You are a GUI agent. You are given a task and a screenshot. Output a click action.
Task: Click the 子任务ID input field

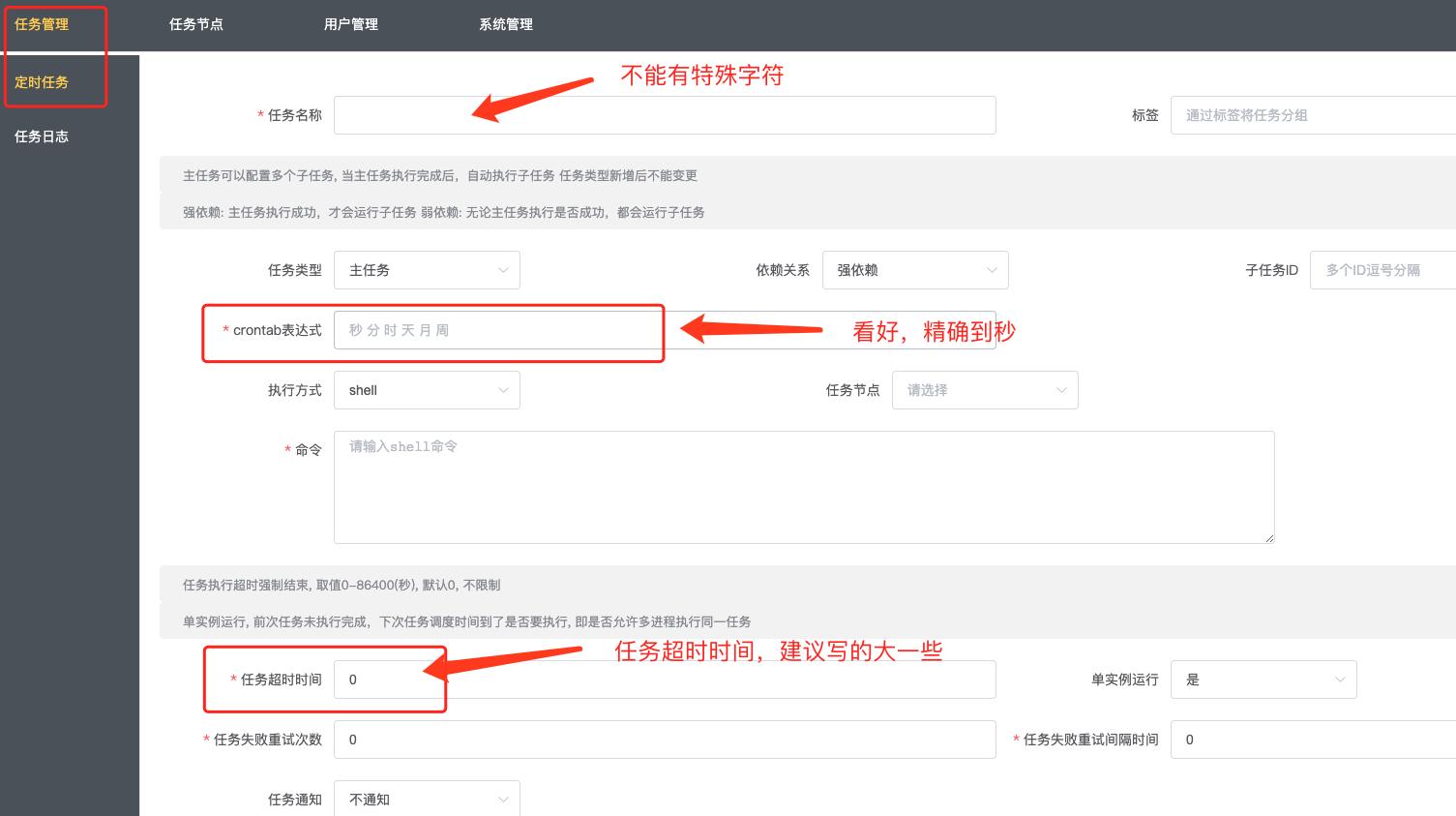click(1383, 270)
